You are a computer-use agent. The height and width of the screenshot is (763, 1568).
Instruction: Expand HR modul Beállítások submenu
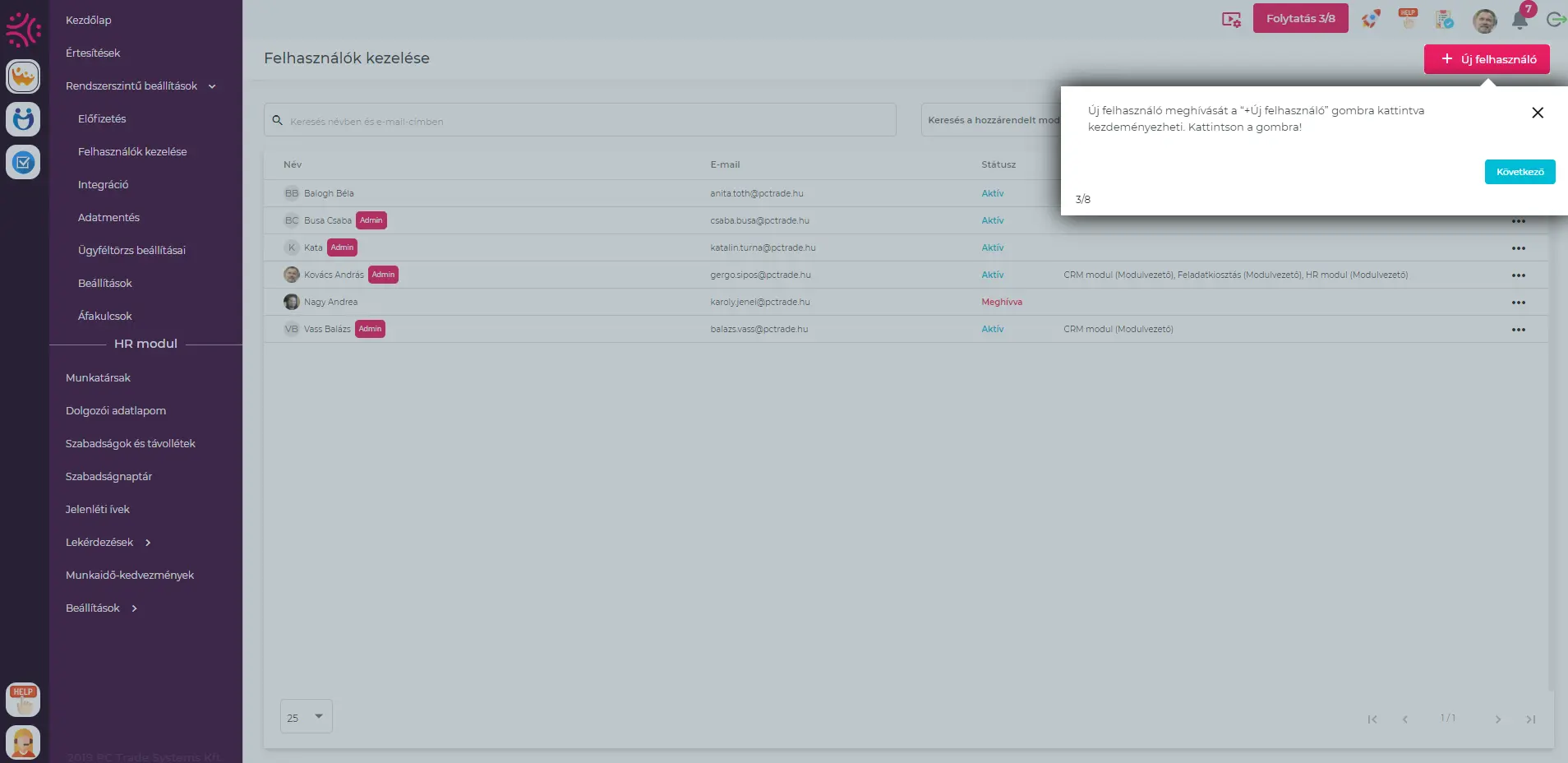(135, 608)
